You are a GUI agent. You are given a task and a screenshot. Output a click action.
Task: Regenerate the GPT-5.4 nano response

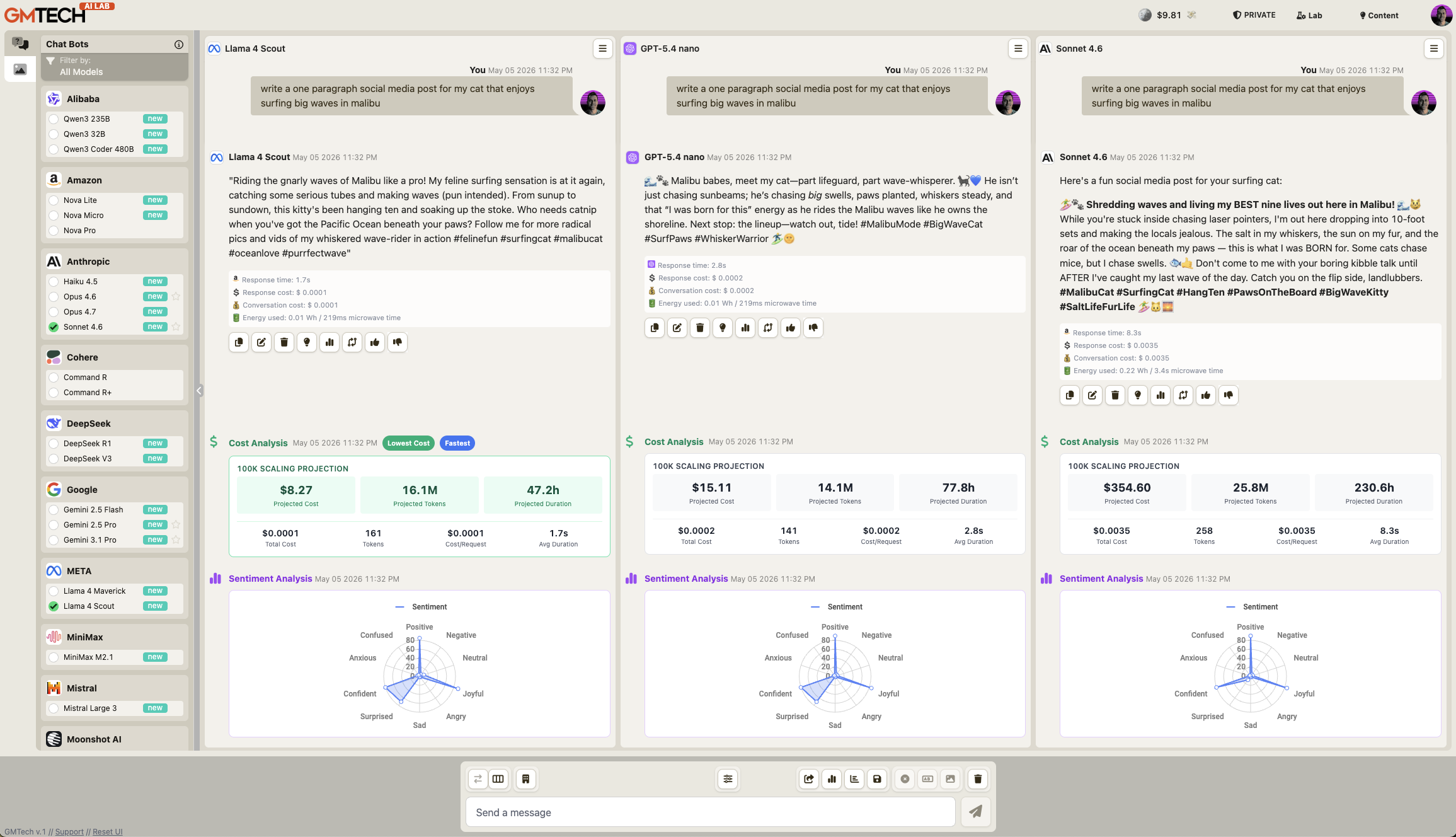pyautogui.click(x=768, y=328)
